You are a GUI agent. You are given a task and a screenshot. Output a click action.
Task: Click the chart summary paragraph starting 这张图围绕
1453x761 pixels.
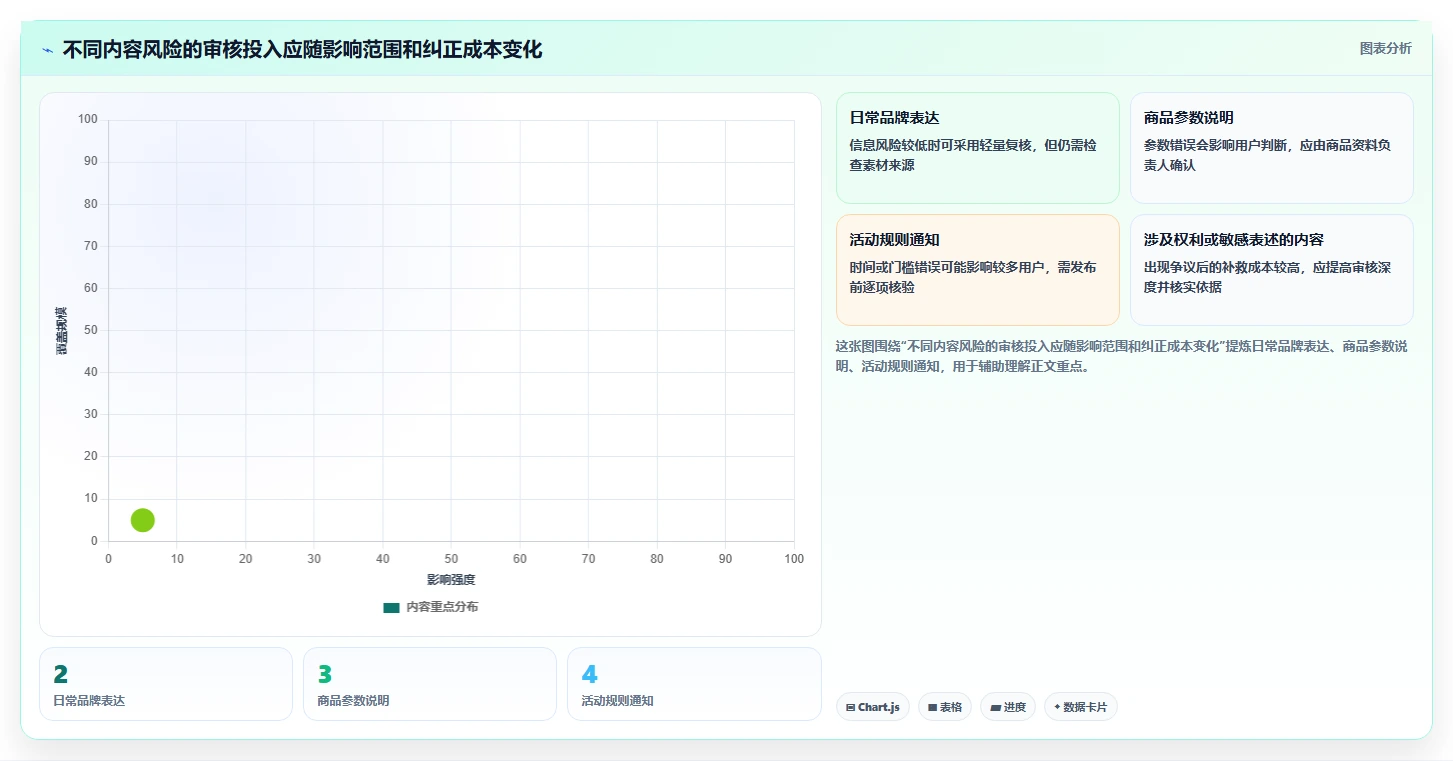(x=1122, y=356)
